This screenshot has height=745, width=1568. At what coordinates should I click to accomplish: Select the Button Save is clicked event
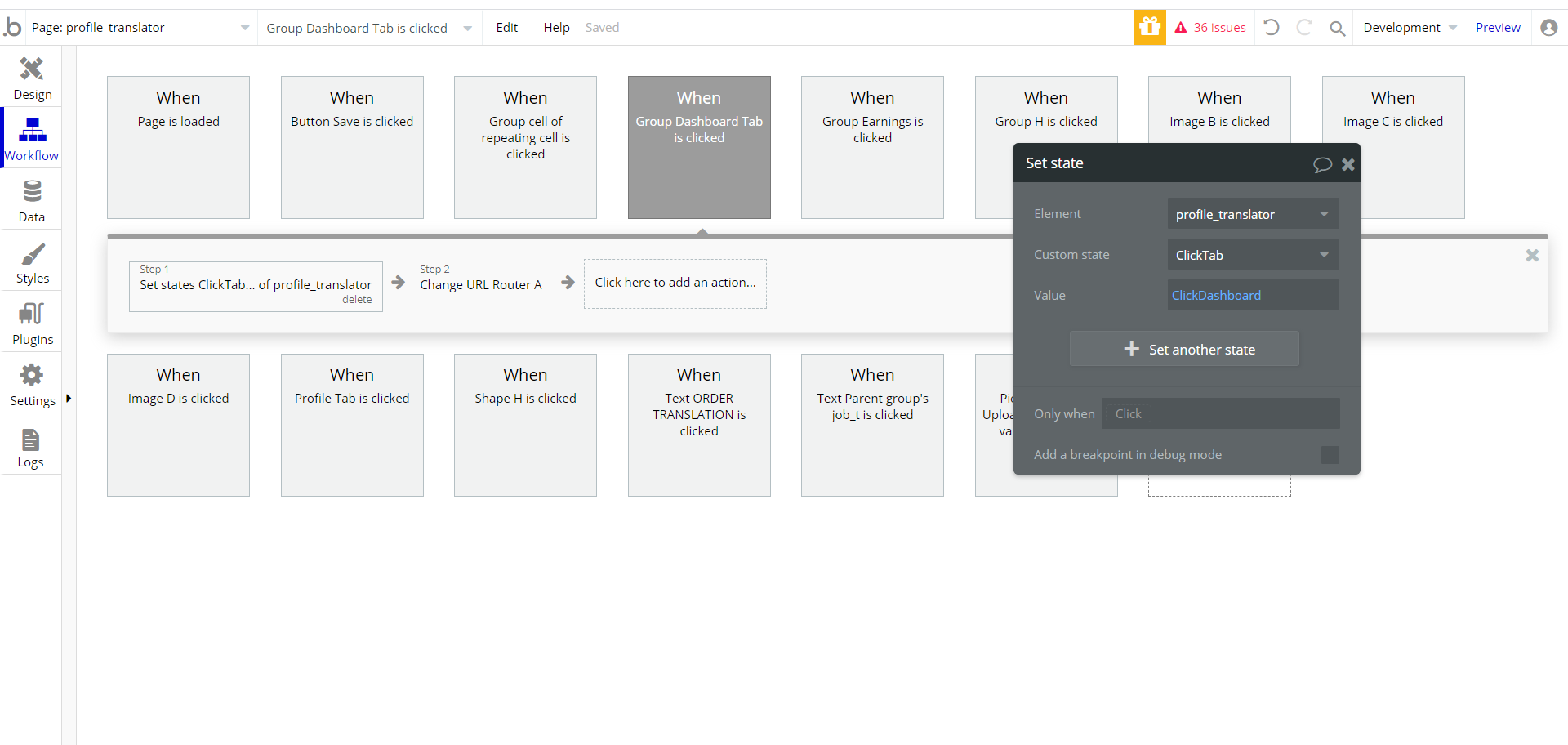tap(352, 147)
